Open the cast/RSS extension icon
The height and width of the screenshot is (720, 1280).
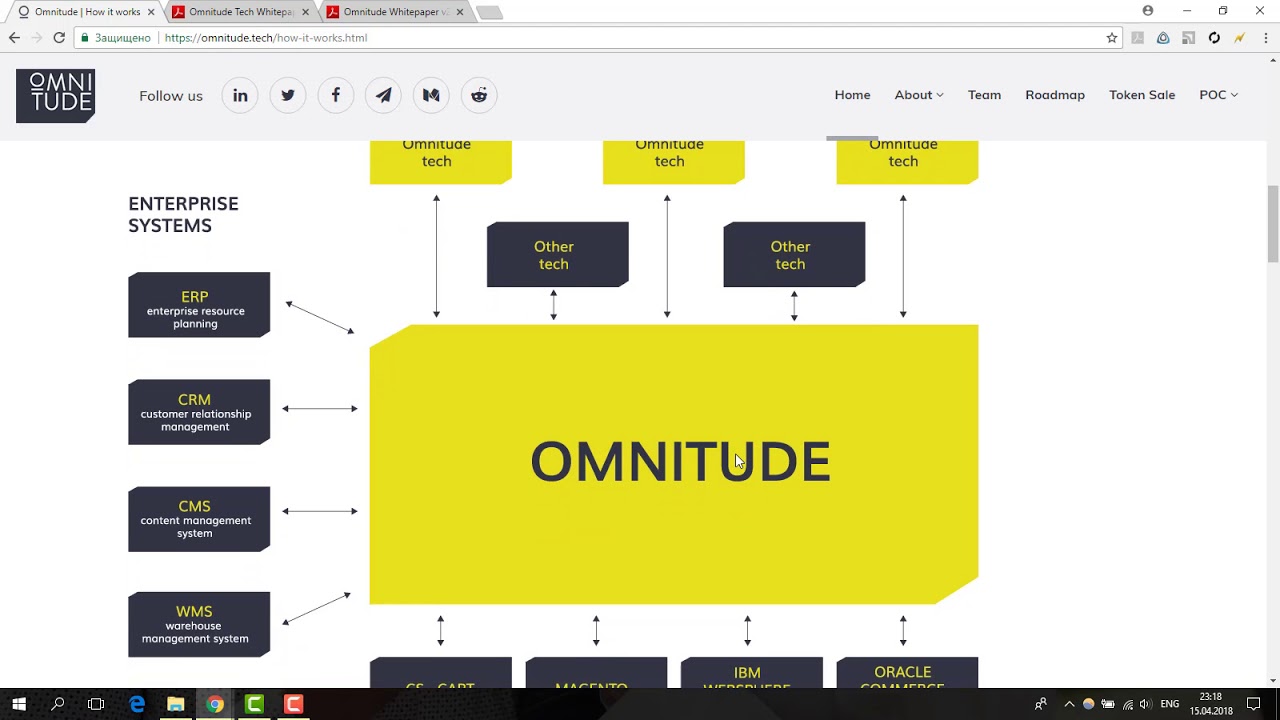1189,38
